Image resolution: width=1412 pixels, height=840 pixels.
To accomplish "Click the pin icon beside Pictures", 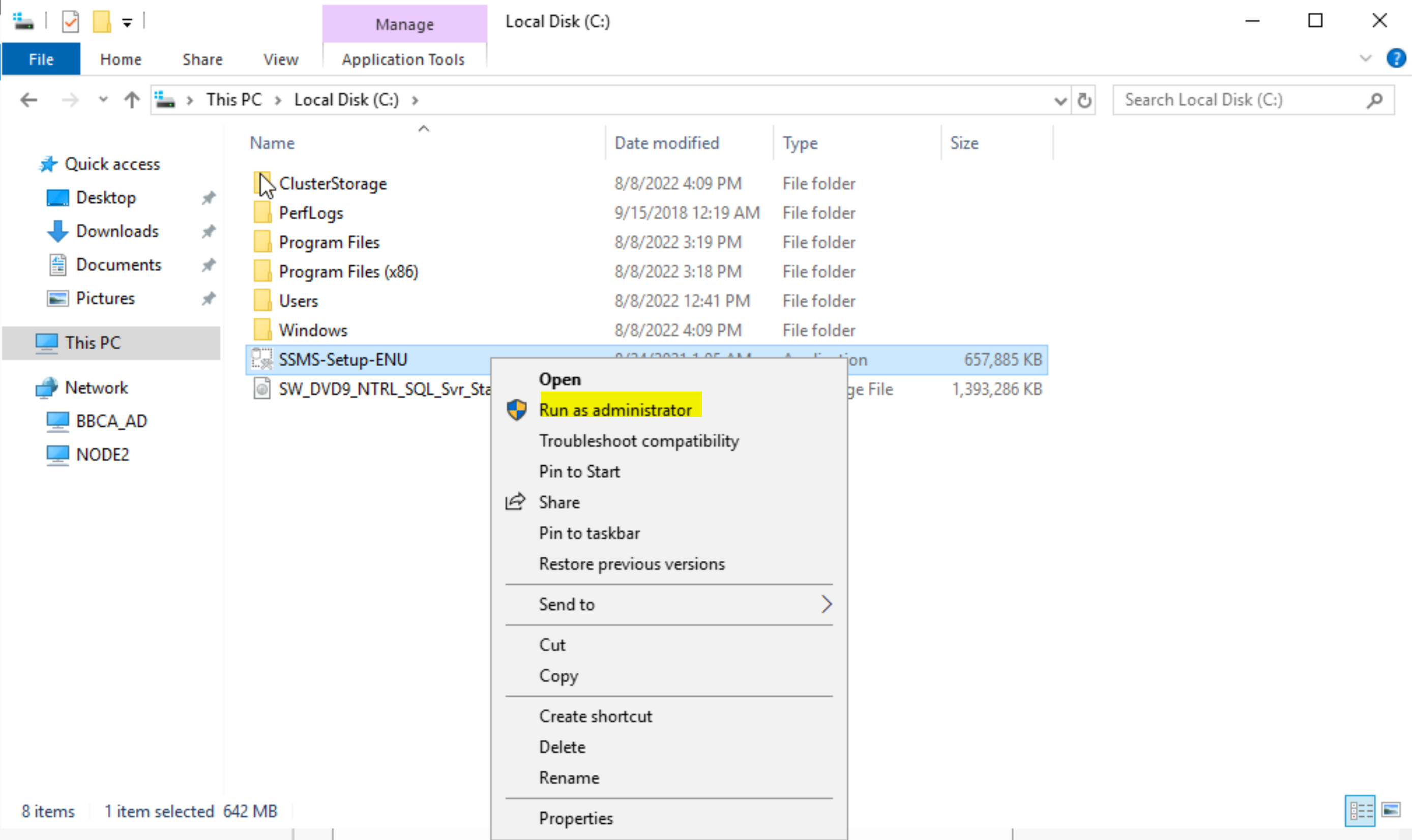I will point(209,298).
